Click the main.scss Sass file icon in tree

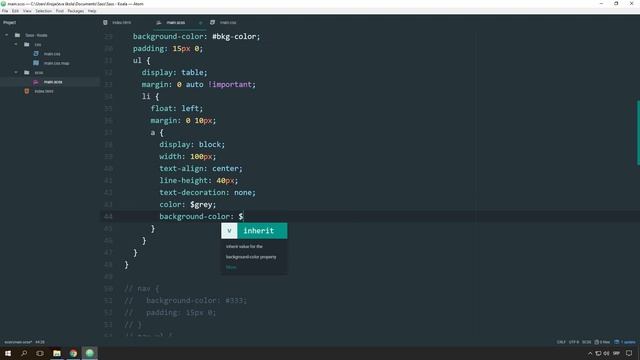[x=36, y=82]
